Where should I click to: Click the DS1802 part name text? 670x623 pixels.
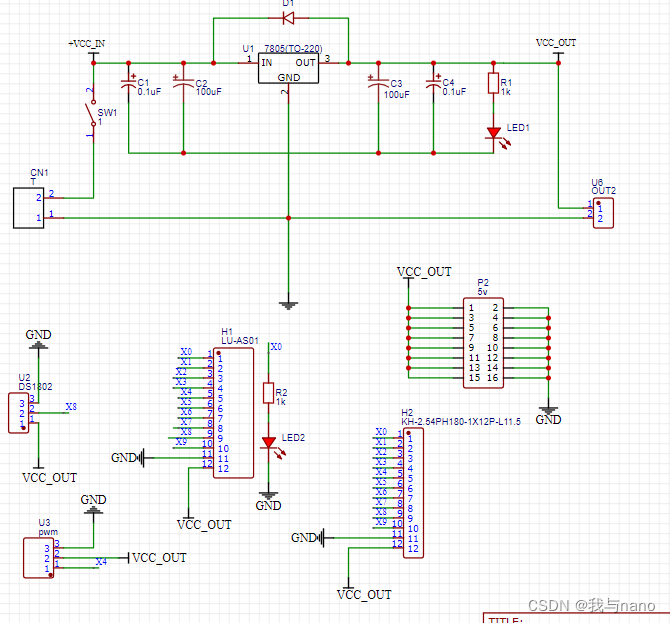coord(35,387)
